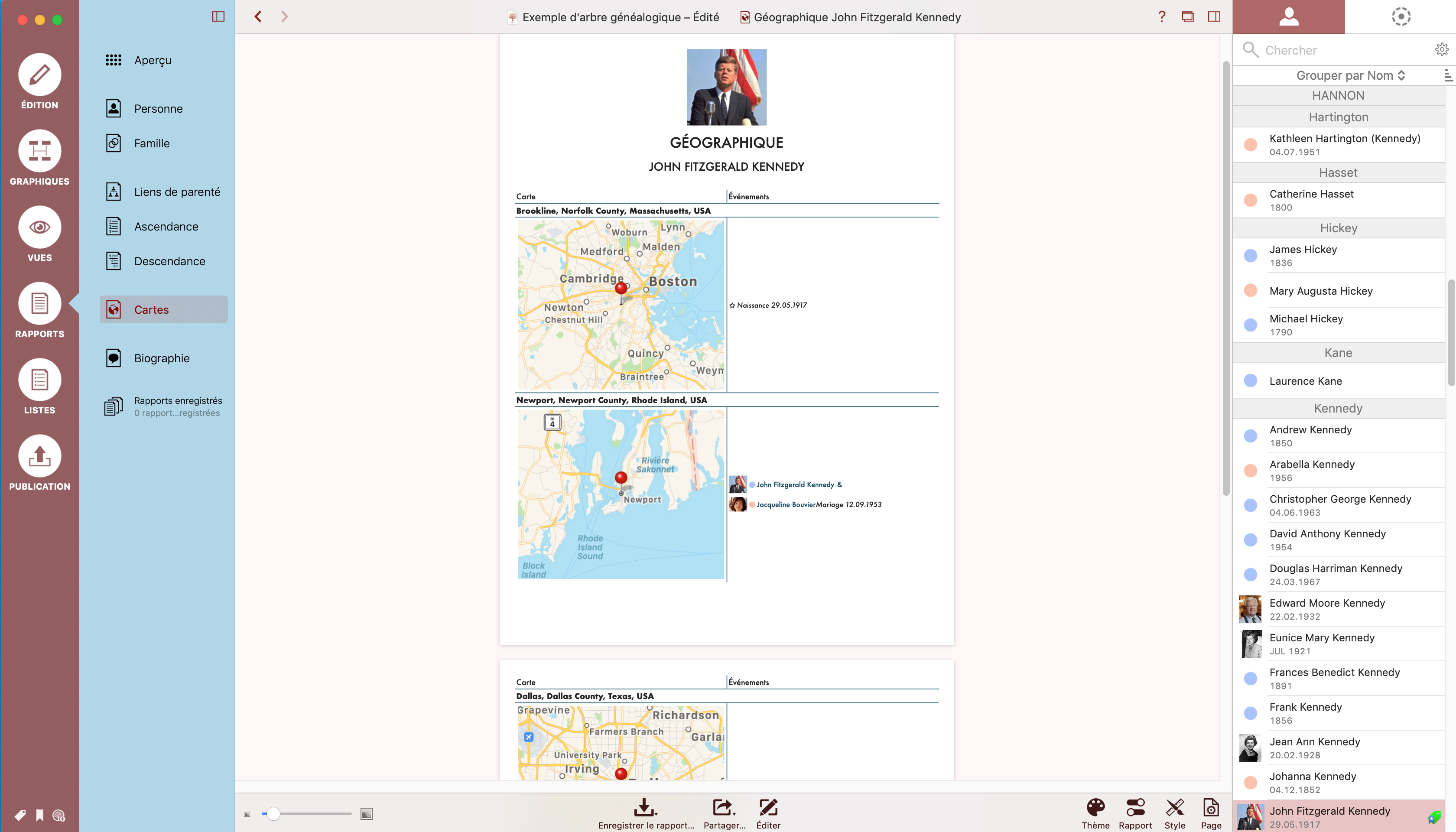Select John Fitzgerald Kennedy in person list
The image size is (1456, 832).
pyautogui.click(x=1338, y=816)
